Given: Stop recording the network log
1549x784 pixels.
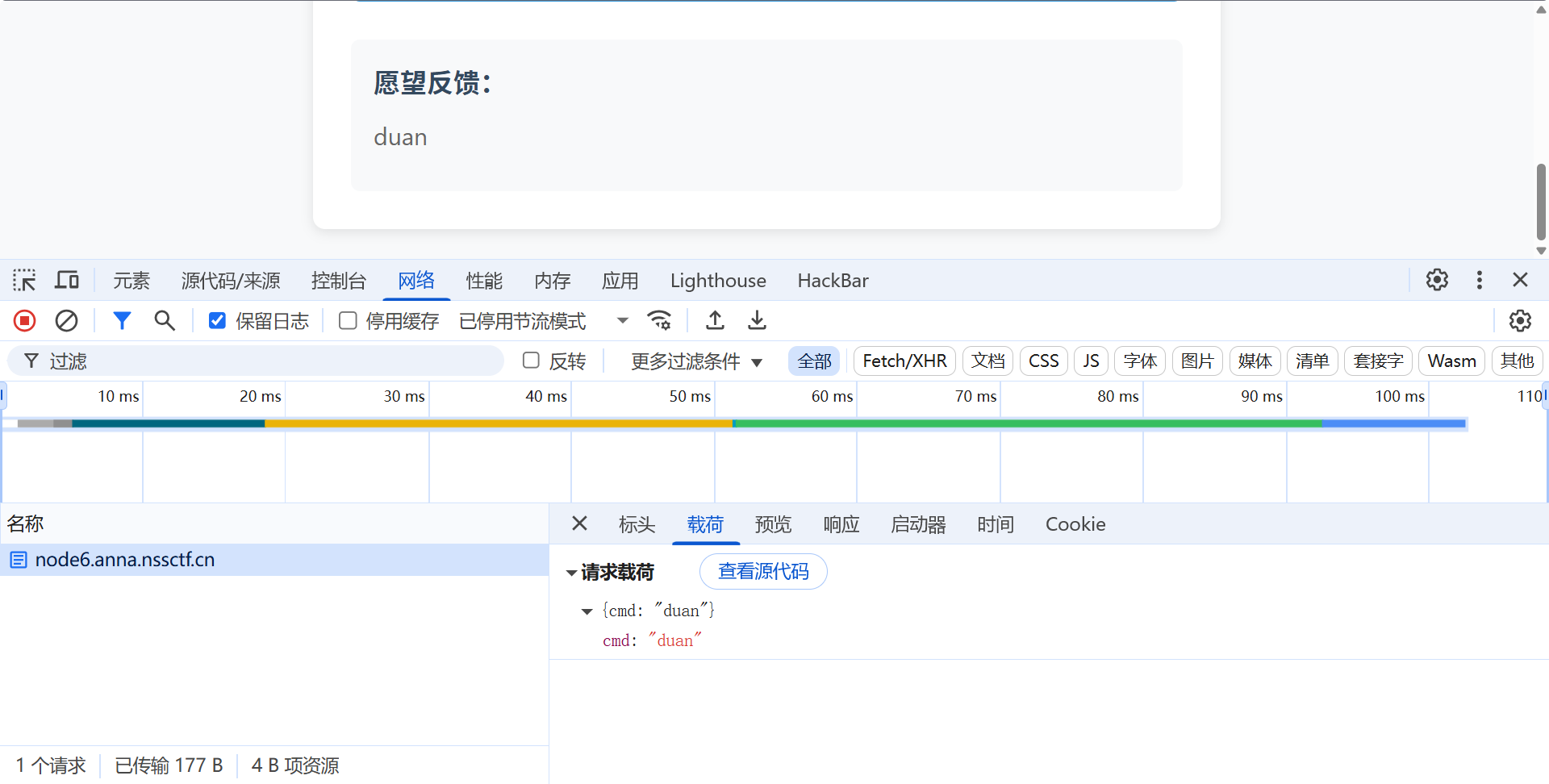Looking at the screenshot, I should tap(25, 321).
